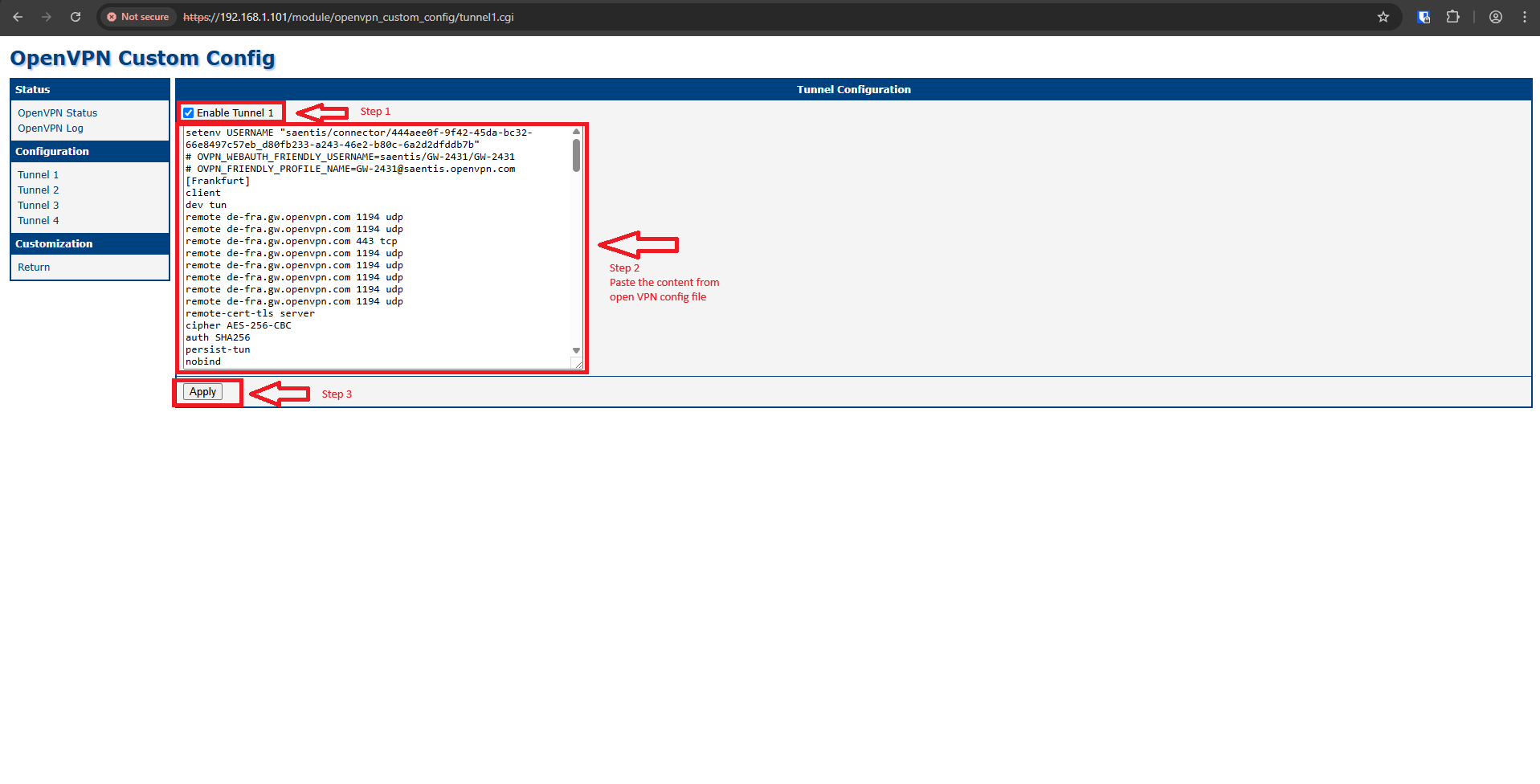Image resolution: width=1540 pixels, height=784 pixels.
Task: Click the config scrollbar down arrow
Action: 576,350
